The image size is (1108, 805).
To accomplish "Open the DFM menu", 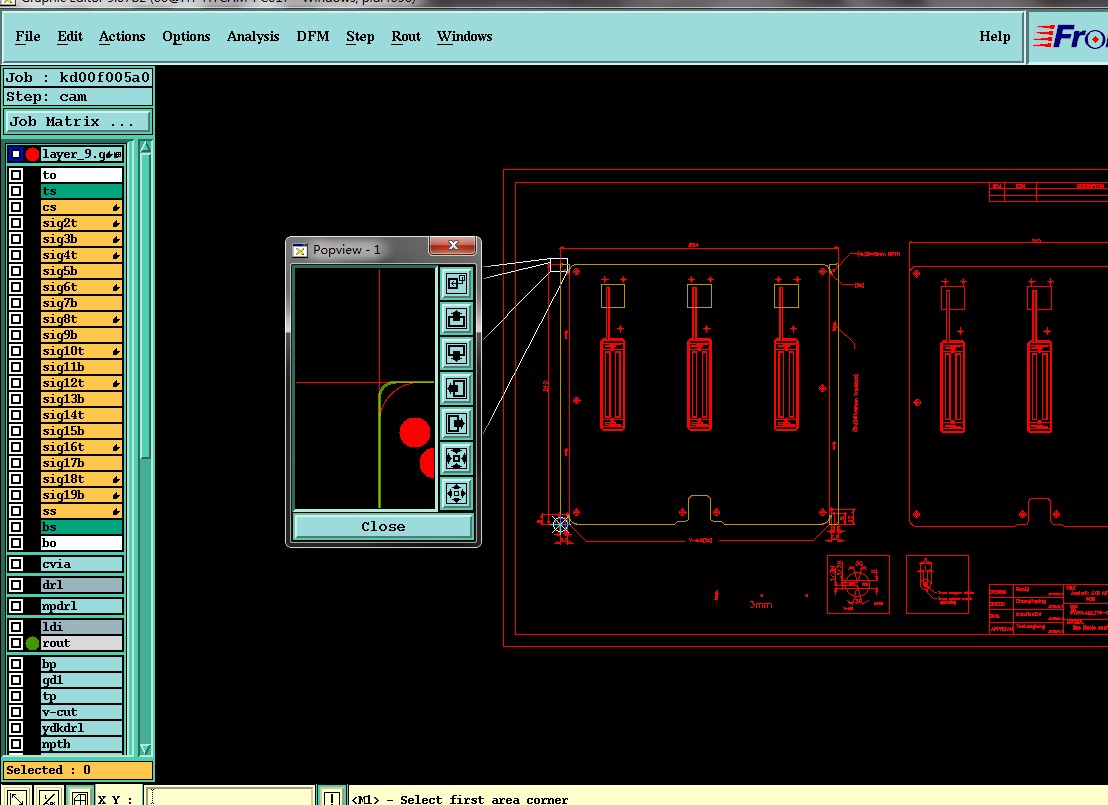I will (312, 37).
